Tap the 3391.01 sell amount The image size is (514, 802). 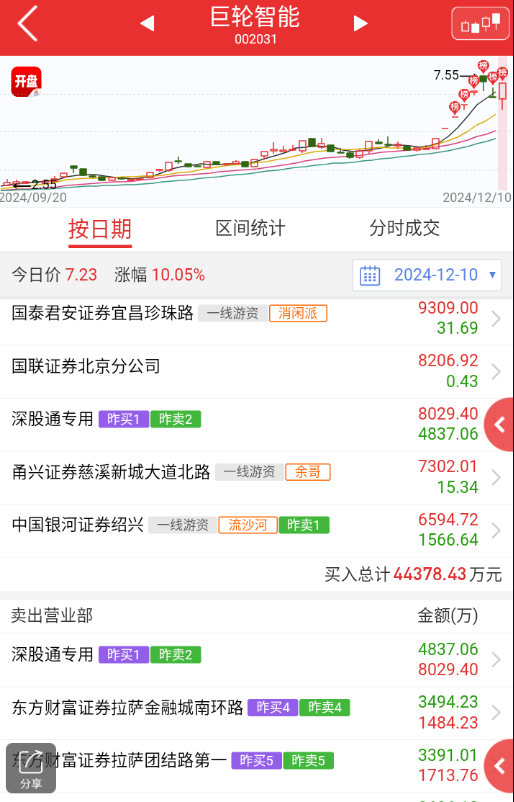pyautogui.click(x=448, y=755)
